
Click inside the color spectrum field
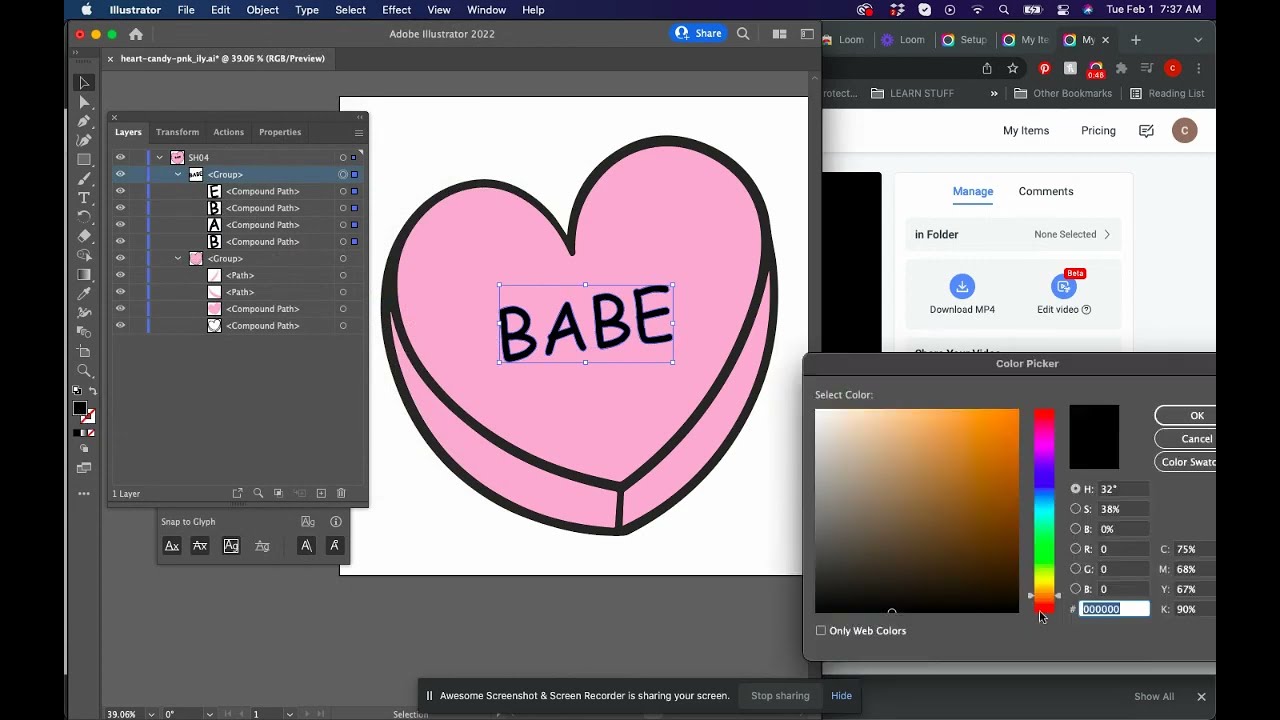click(x=917, y=511)
